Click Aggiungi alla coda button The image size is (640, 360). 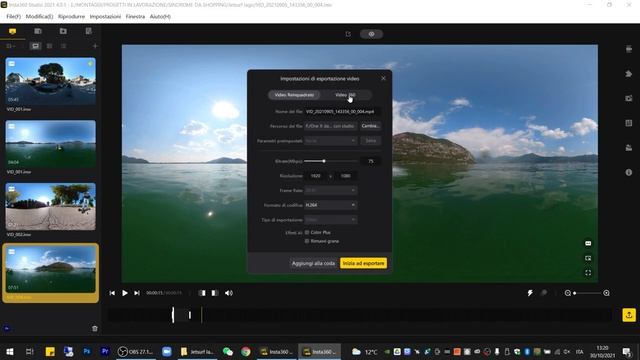[x=313, y=263]
